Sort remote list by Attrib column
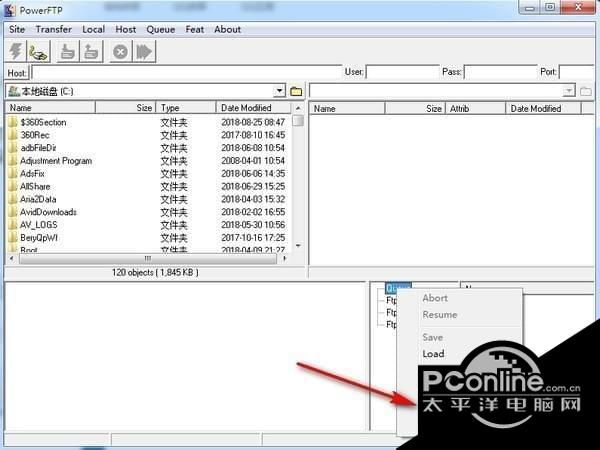Image resolution: width=600 pixels, height=450 pixels. pyautogui.click(x=476, y=109)
